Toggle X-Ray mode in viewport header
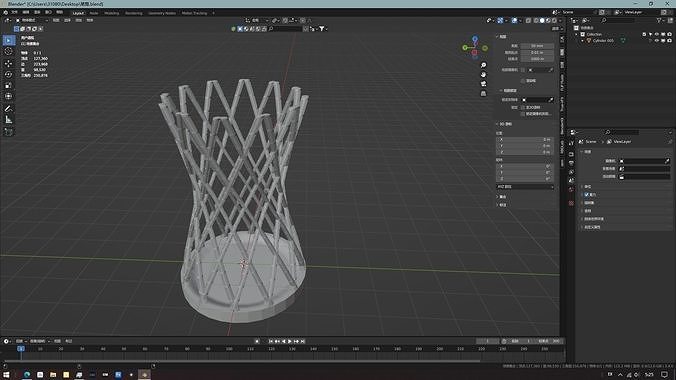676x380 pixels. 528,20
